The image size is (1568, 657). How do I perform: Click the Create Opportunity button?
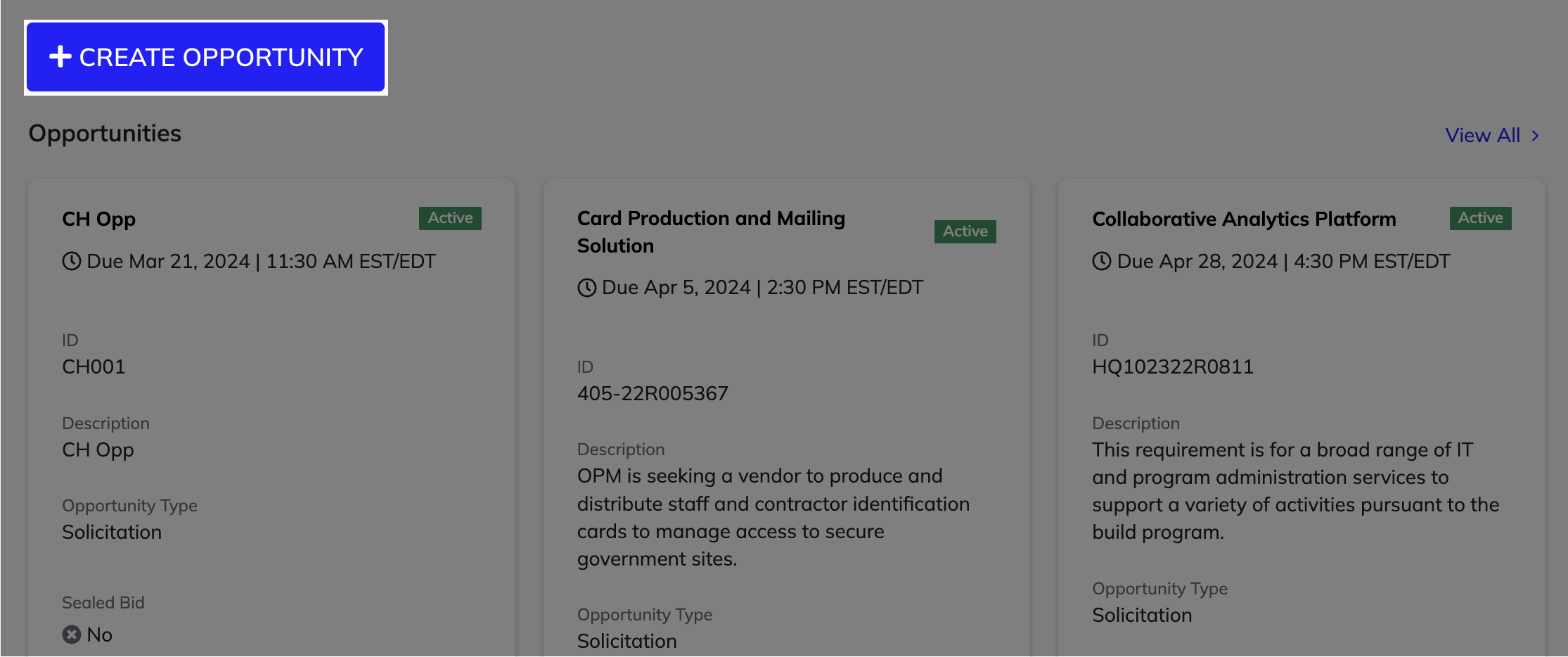pyautogui.click(x=205, y=57)
